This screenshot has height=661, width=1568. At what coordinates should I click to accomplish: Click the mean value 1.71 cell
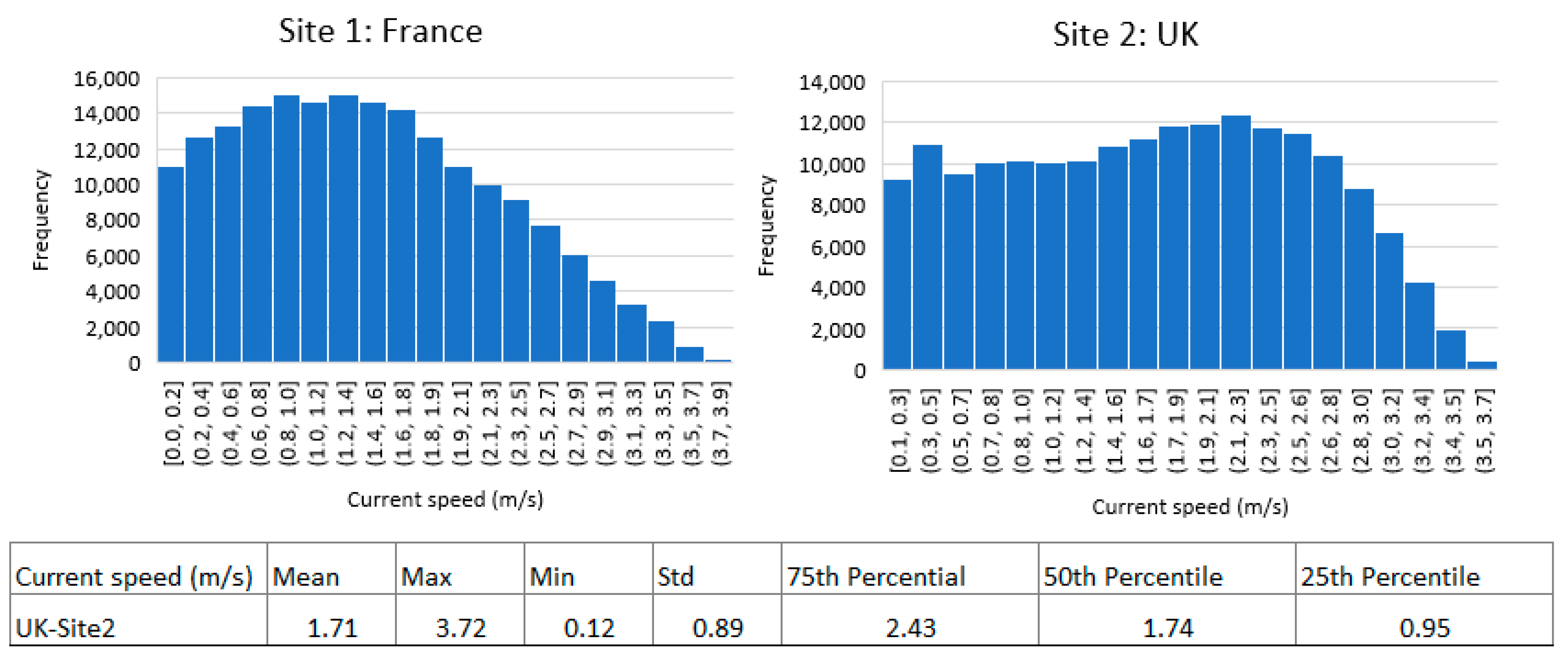332,628
